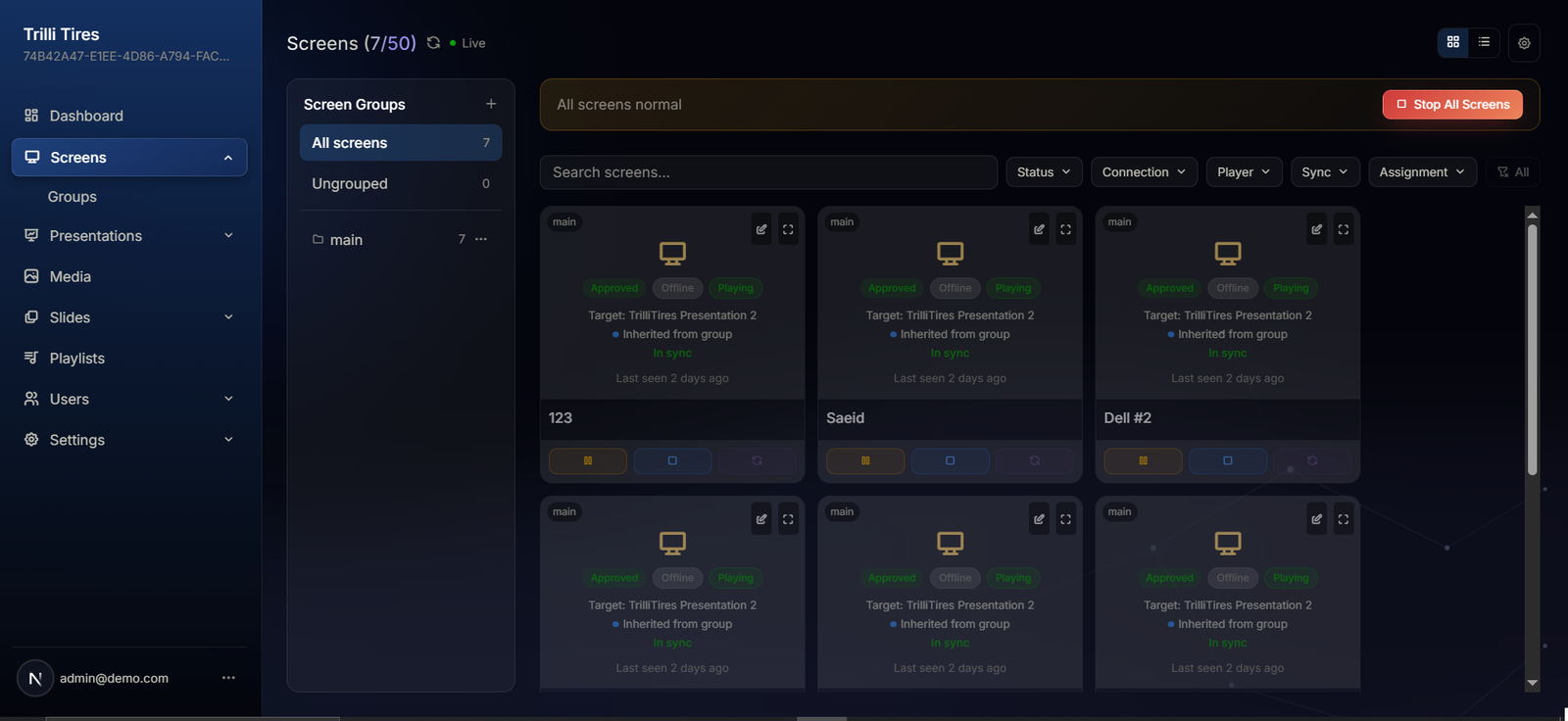
Task: Click the down arrow of the screens scrollbar
Action: [x=1533, y=683]
